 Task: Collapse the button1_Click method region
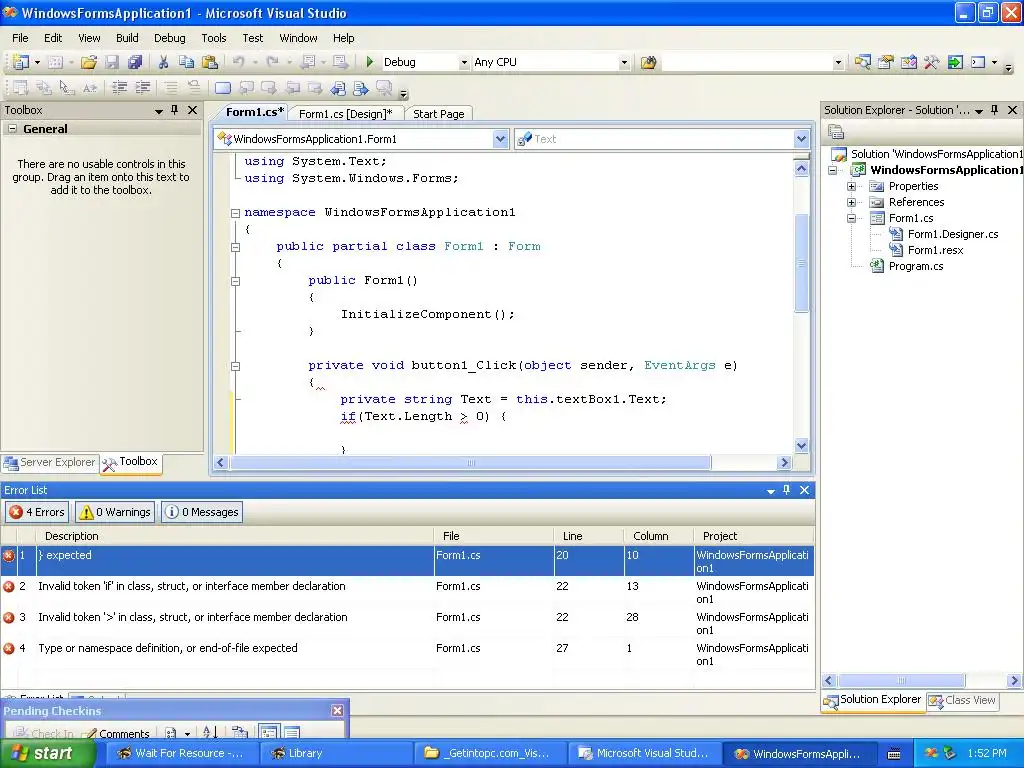coord(235,366)
